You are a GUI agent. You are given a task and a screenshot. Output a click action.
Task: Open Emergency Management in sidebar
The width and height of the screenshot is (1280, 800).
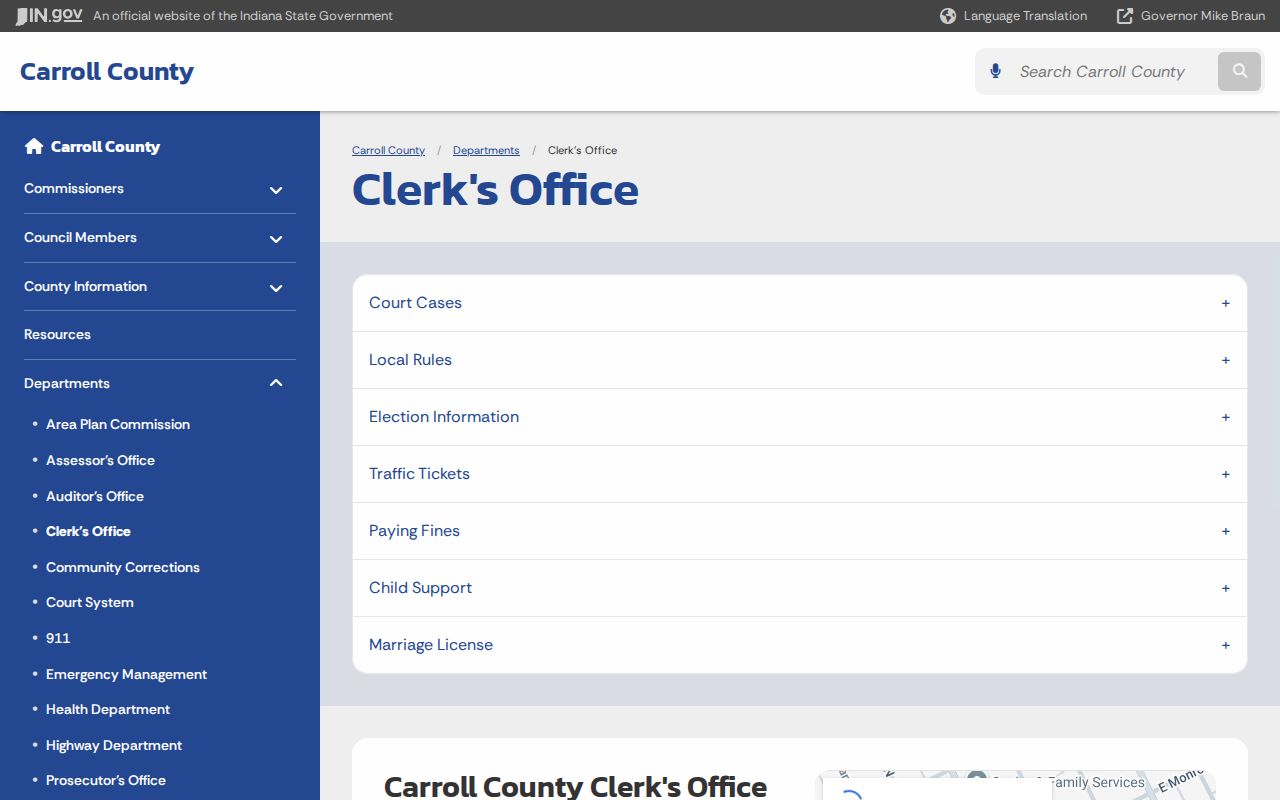(x=126, y=674)
